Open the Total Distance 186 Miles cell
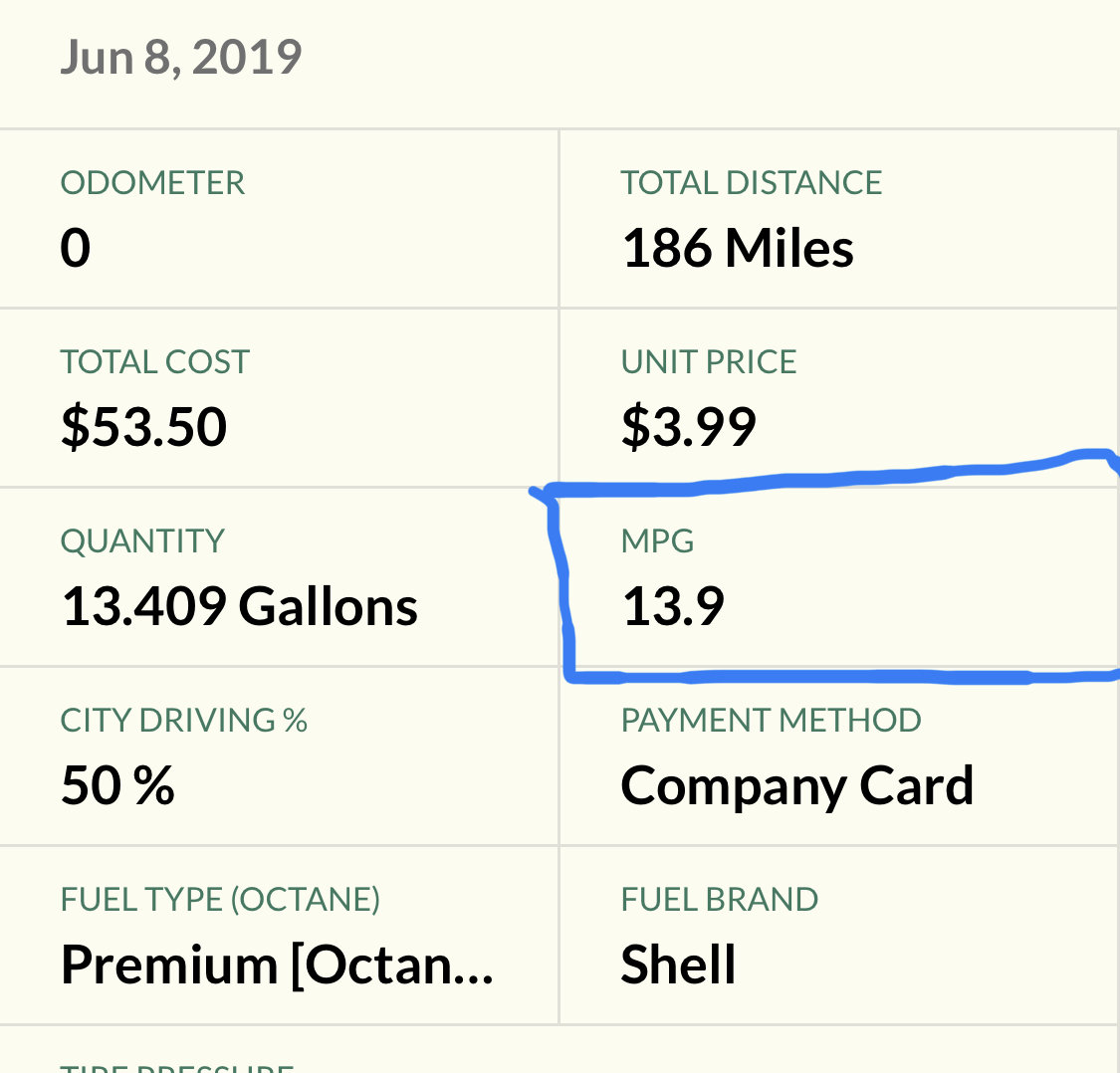The image size is (1120, 1073). pyautogui.click(x=840, y=219)
